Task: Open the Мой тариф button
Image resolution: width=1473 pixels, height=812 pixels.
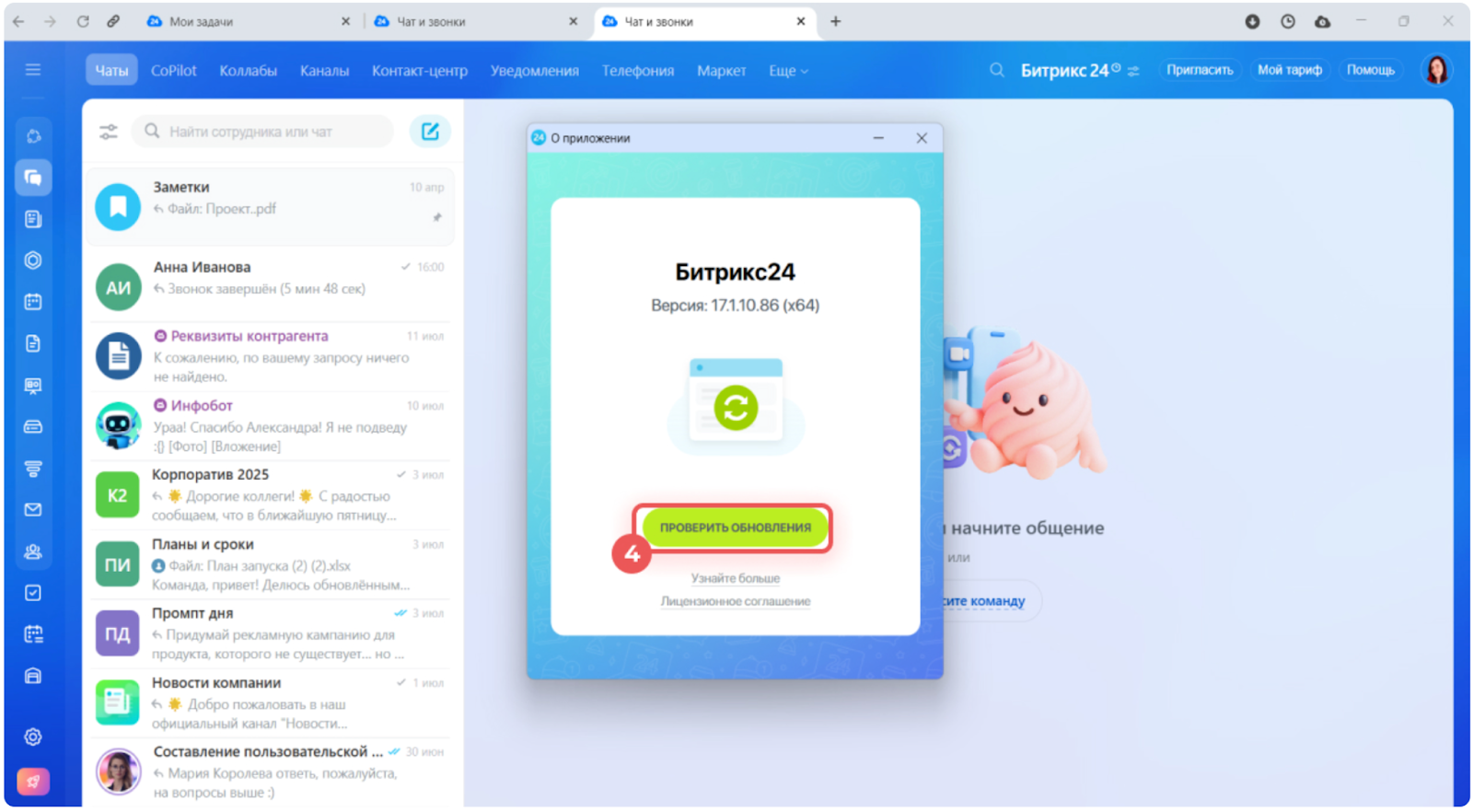Action: click(x=1289, y=70)
